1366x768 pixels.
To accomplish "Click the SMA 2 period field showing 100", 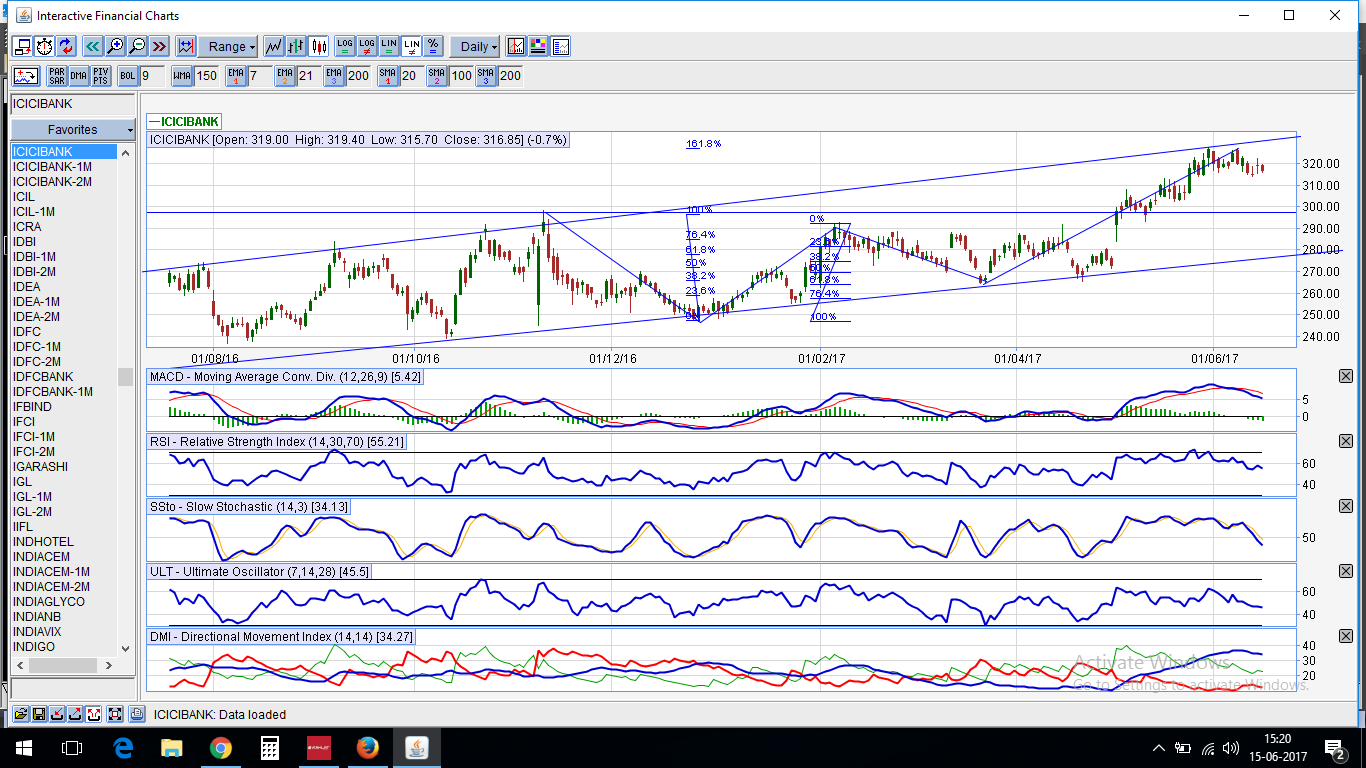I will point(461,75).
